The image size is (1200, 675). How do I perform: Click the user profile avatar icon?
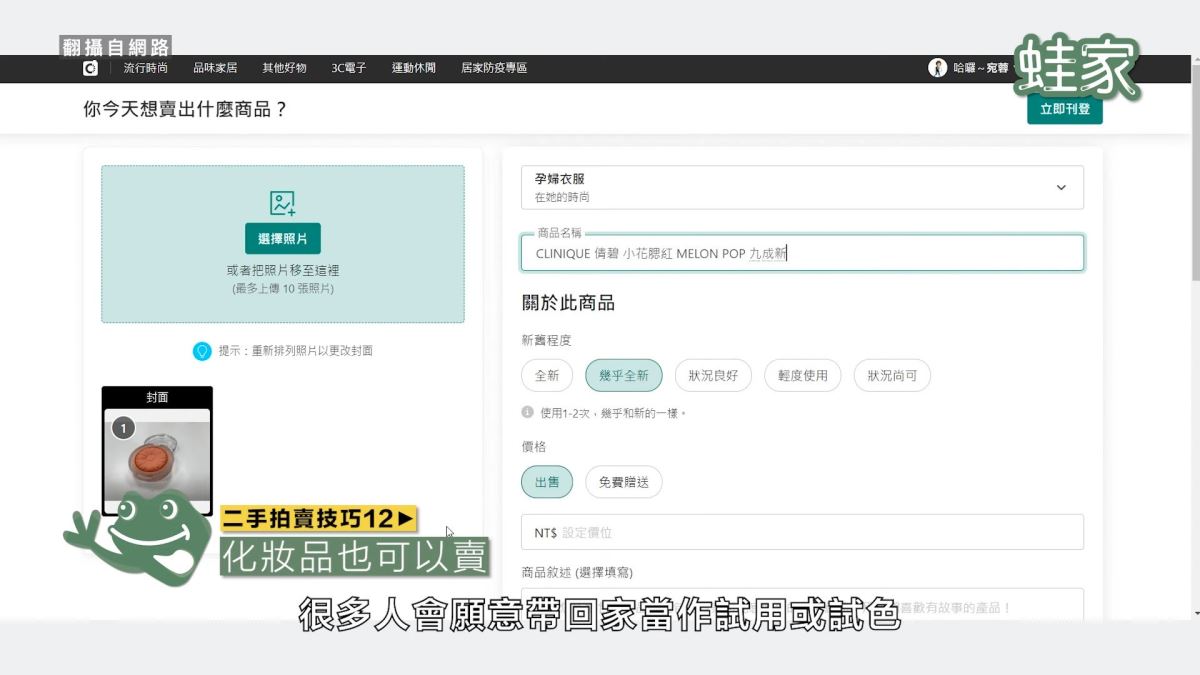coord(937,68)
